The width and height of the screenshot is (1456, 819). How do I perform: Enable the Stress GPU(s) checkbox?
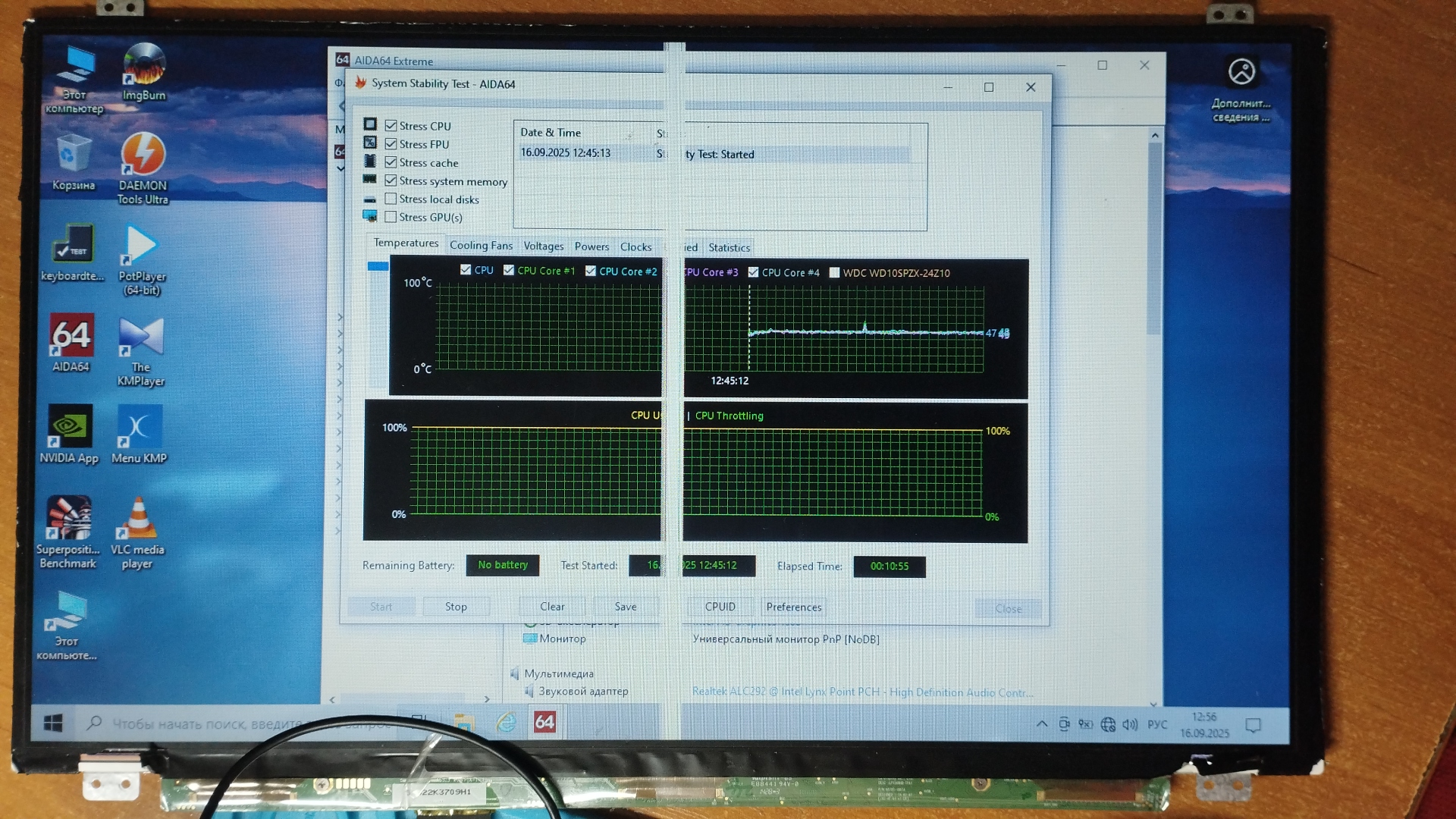click(391, 218)
